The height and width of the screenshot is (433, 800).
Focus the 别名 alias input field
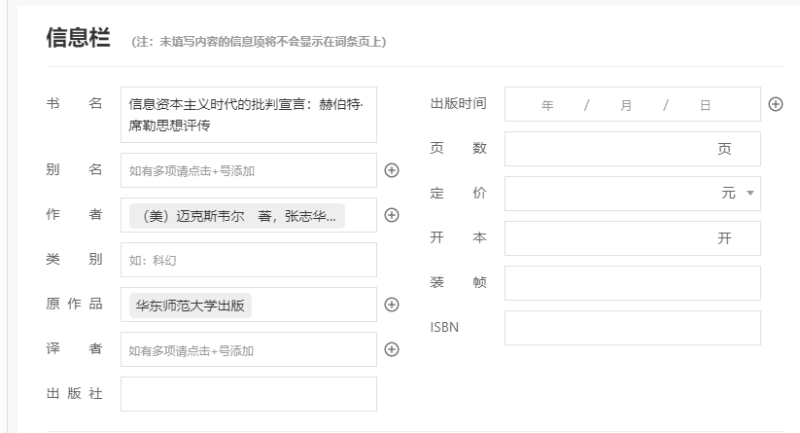tap(248, 170)
